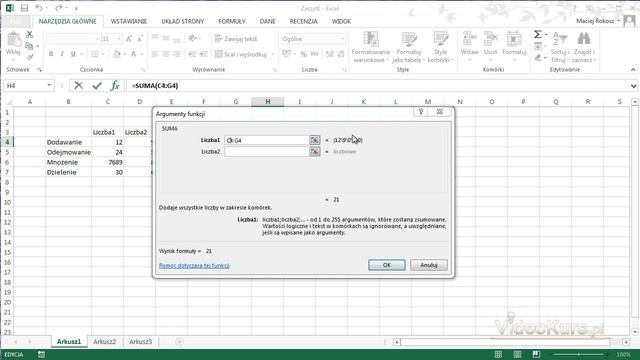This screenshot has width=640, height=360.
Task: Collapse dialog via Liczba2 range selector icon
Action: pos(314,151)
